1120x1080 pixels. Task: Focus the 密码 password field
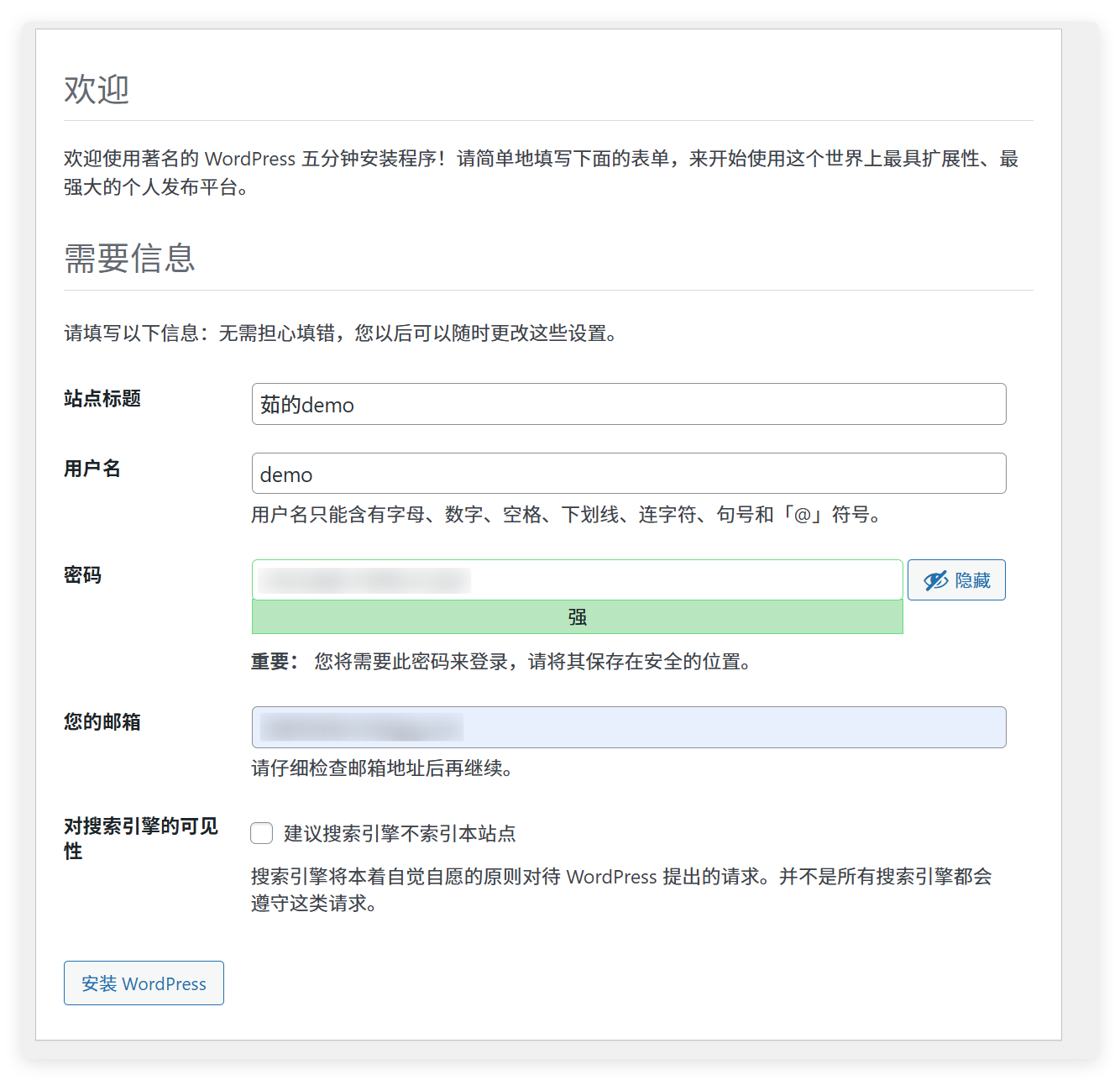click(578, 579)
